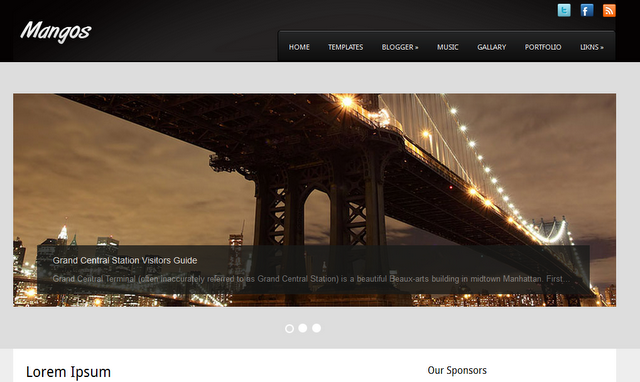640x382 pixels.
Task: Select the first slider pagination dot
Action: [289, 329]
